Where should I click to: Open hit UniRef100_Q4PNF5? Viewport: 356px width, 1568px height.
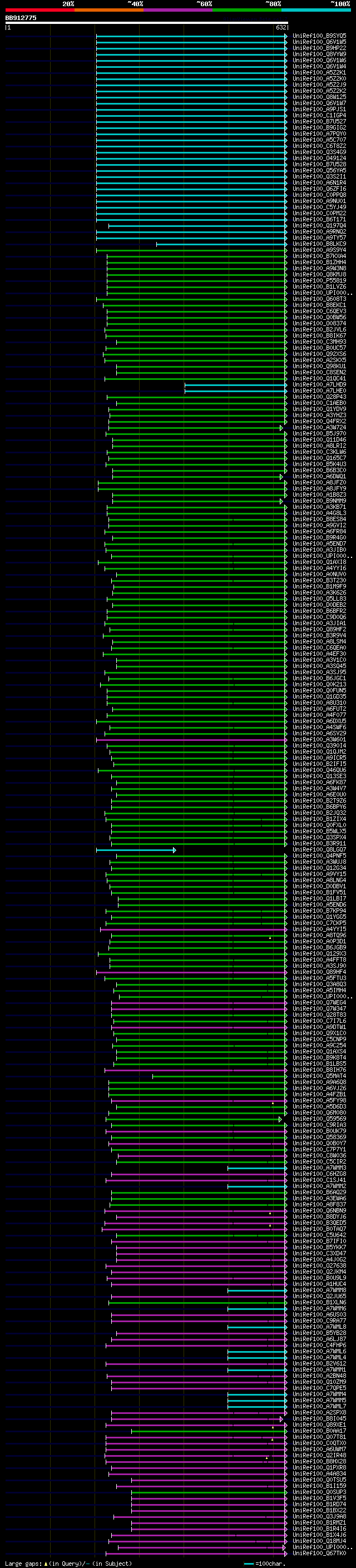tap(319, 856)
